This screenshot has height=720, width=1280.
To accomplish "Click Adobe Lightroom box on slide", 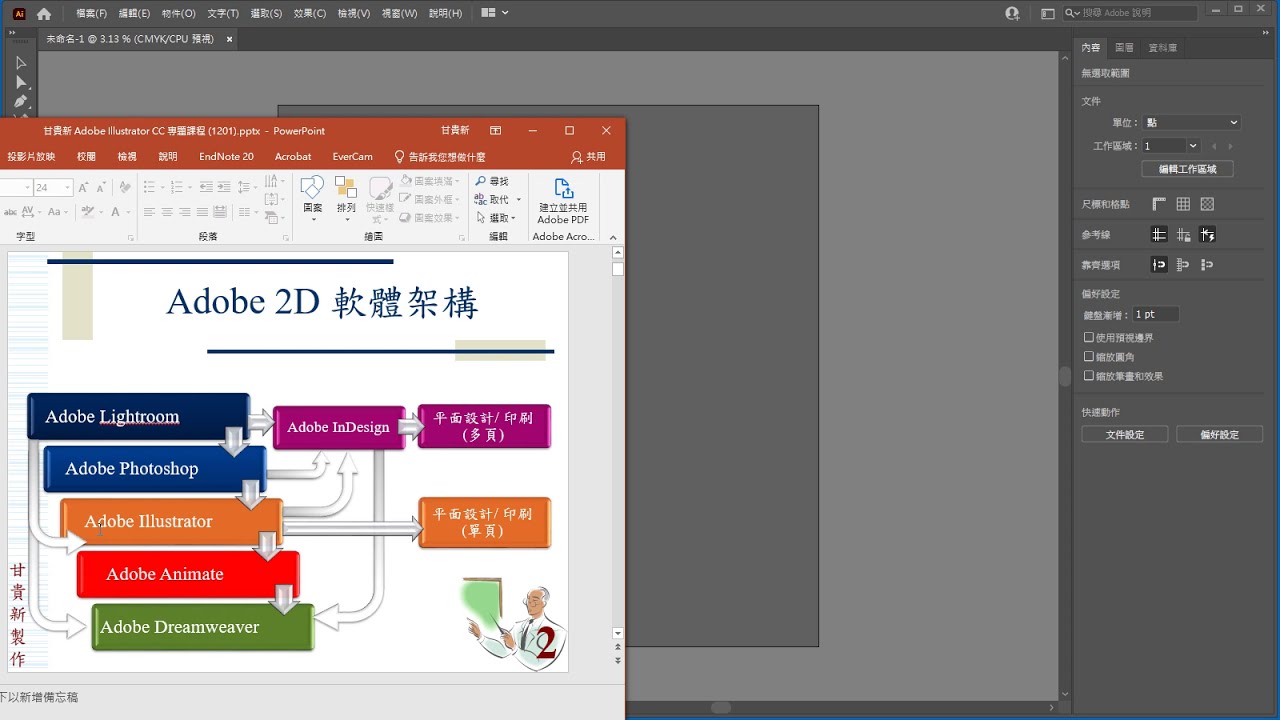I will point(138,417).
